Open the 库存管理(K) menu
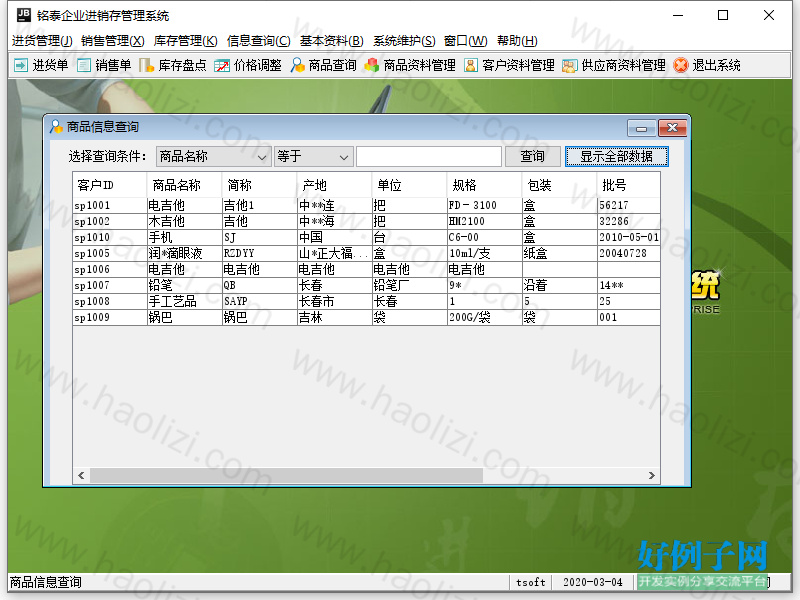Screen dimensions: 800x600 [x=186, y=41]
